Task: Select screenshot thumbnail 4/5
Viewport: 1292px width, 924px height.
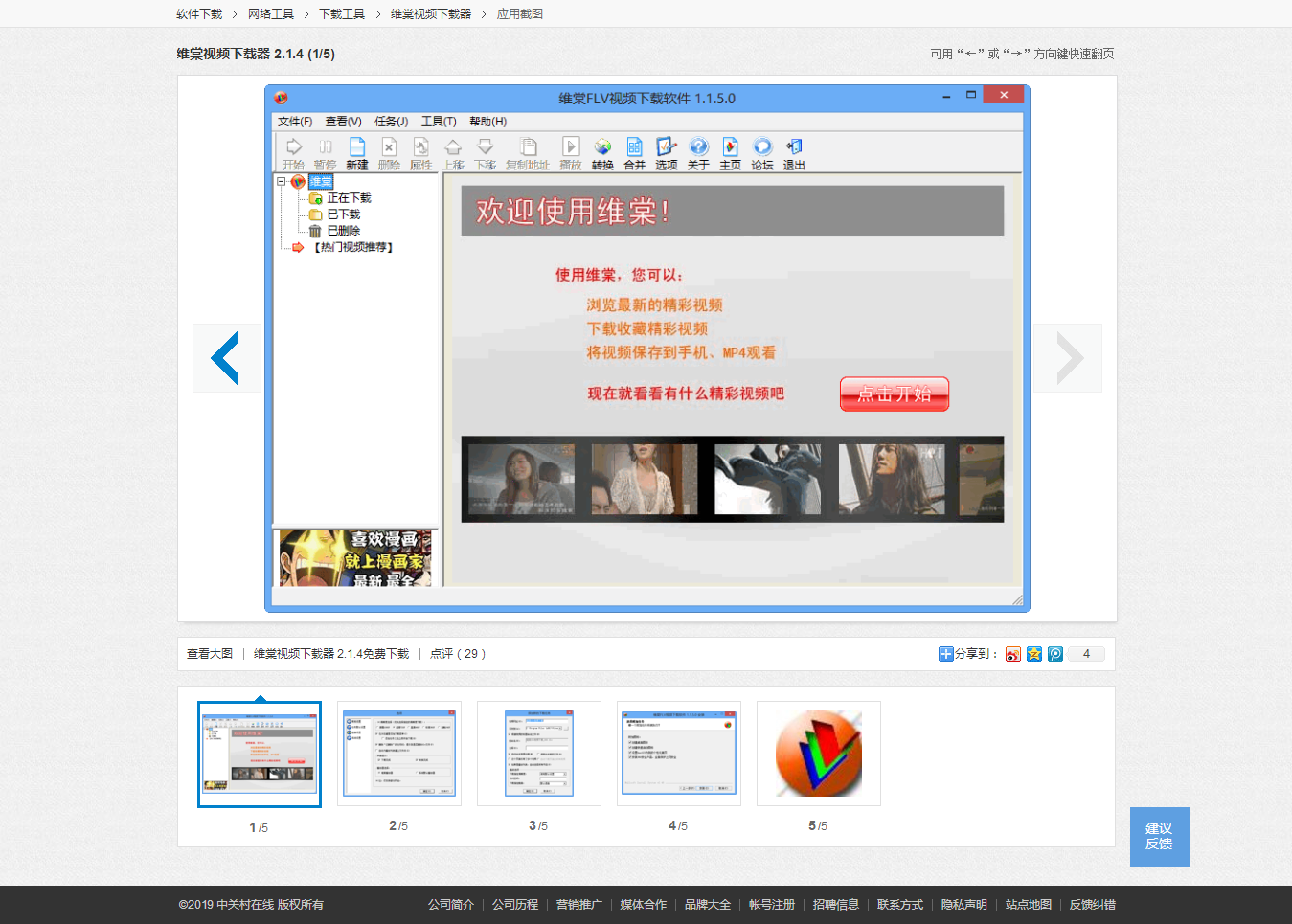Action: (x=679, y=754)
